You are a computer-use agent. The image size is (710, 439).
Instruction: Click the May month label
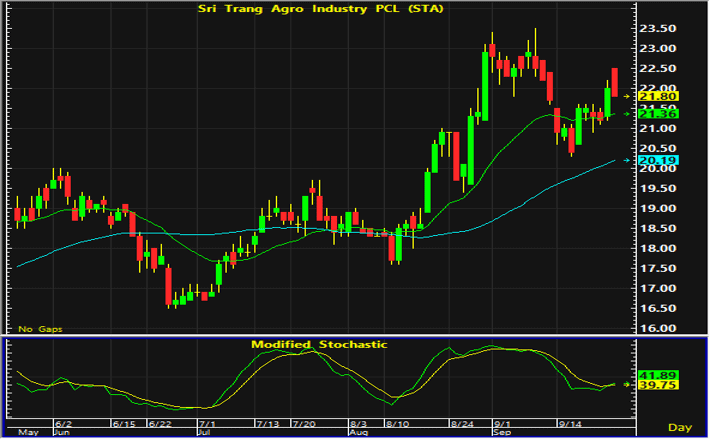(28, 433)
